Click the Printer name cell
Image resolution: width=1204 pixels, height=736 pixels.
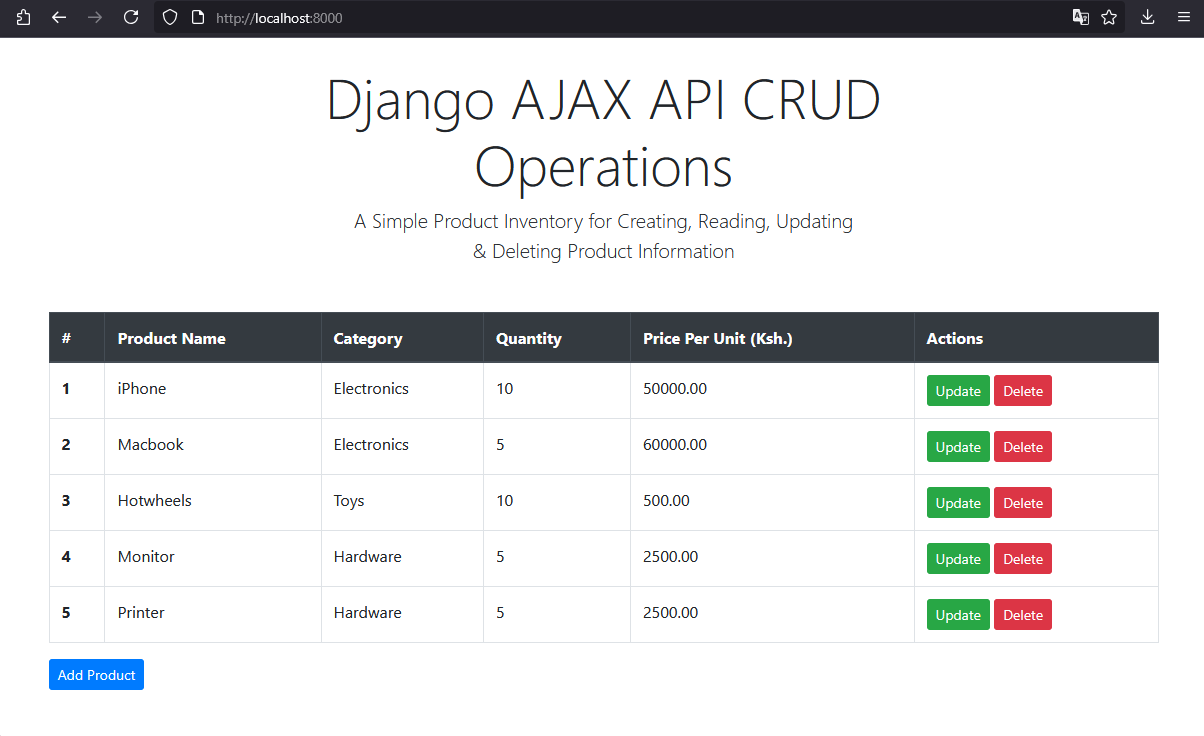[213, 615]
